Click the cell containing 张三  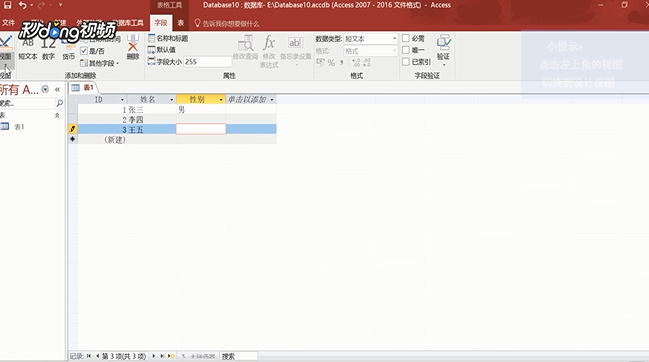coord(151,110)
